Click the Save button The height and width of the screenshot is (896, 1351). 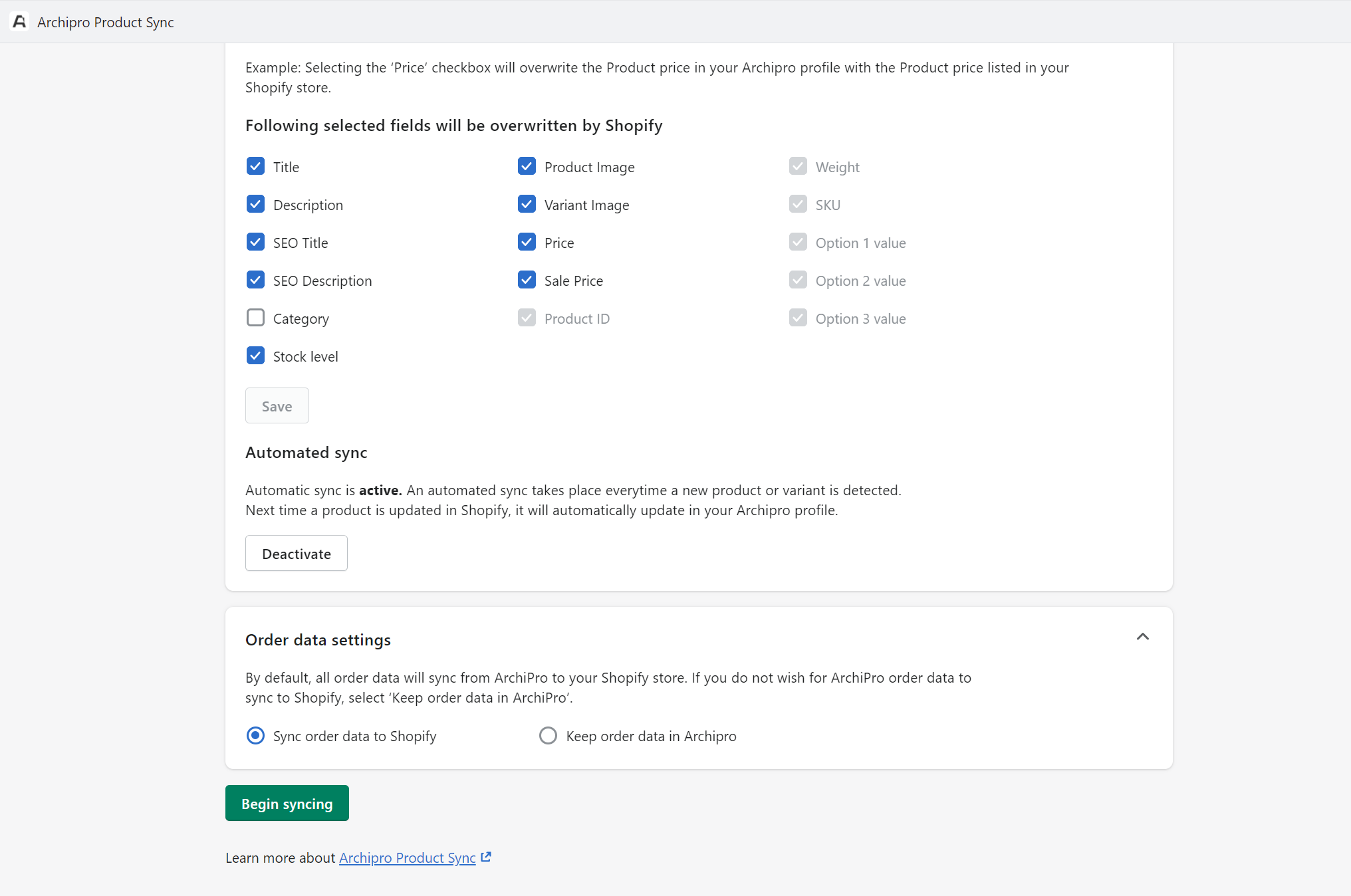point(277,405)
